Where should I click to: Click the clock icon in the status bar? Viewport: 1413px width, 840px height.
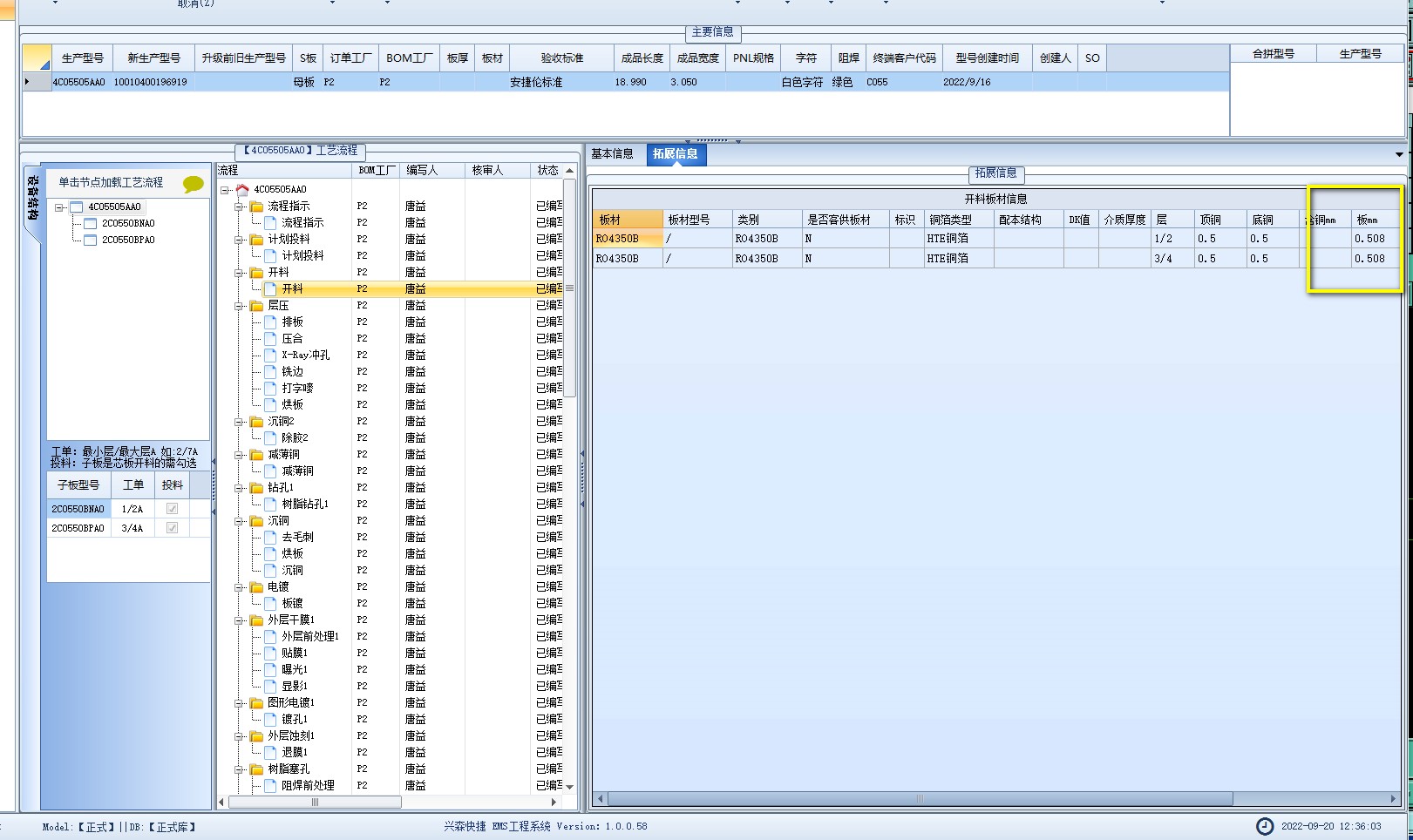point(1264,826)
